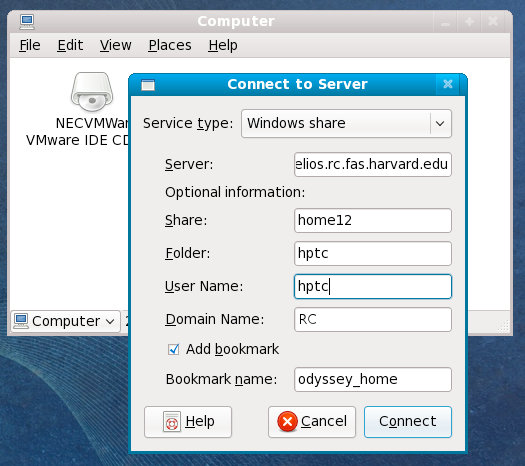Click the Help button in the dialog
The image size is (525, 466).
click(x=188, y=421)
